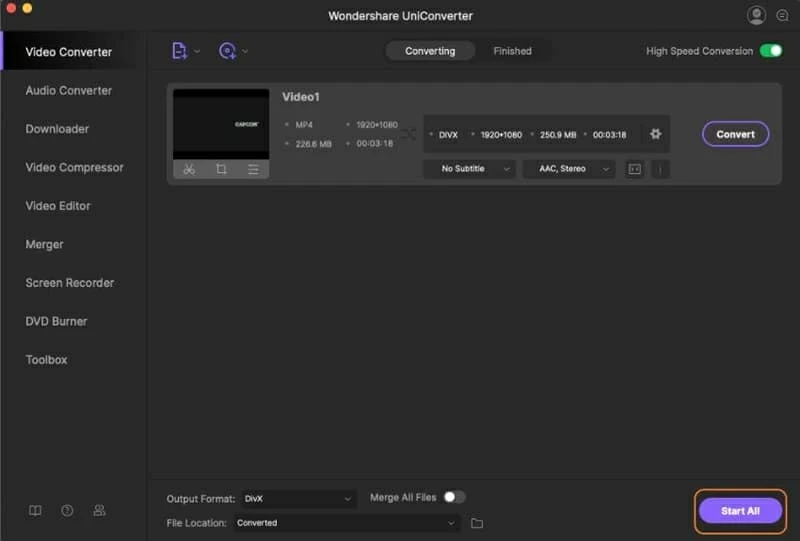Enable the Merge All Files toggle
The height and width of the screenshot is (541, 800).
pyautogui.click(x=454, y=497)
